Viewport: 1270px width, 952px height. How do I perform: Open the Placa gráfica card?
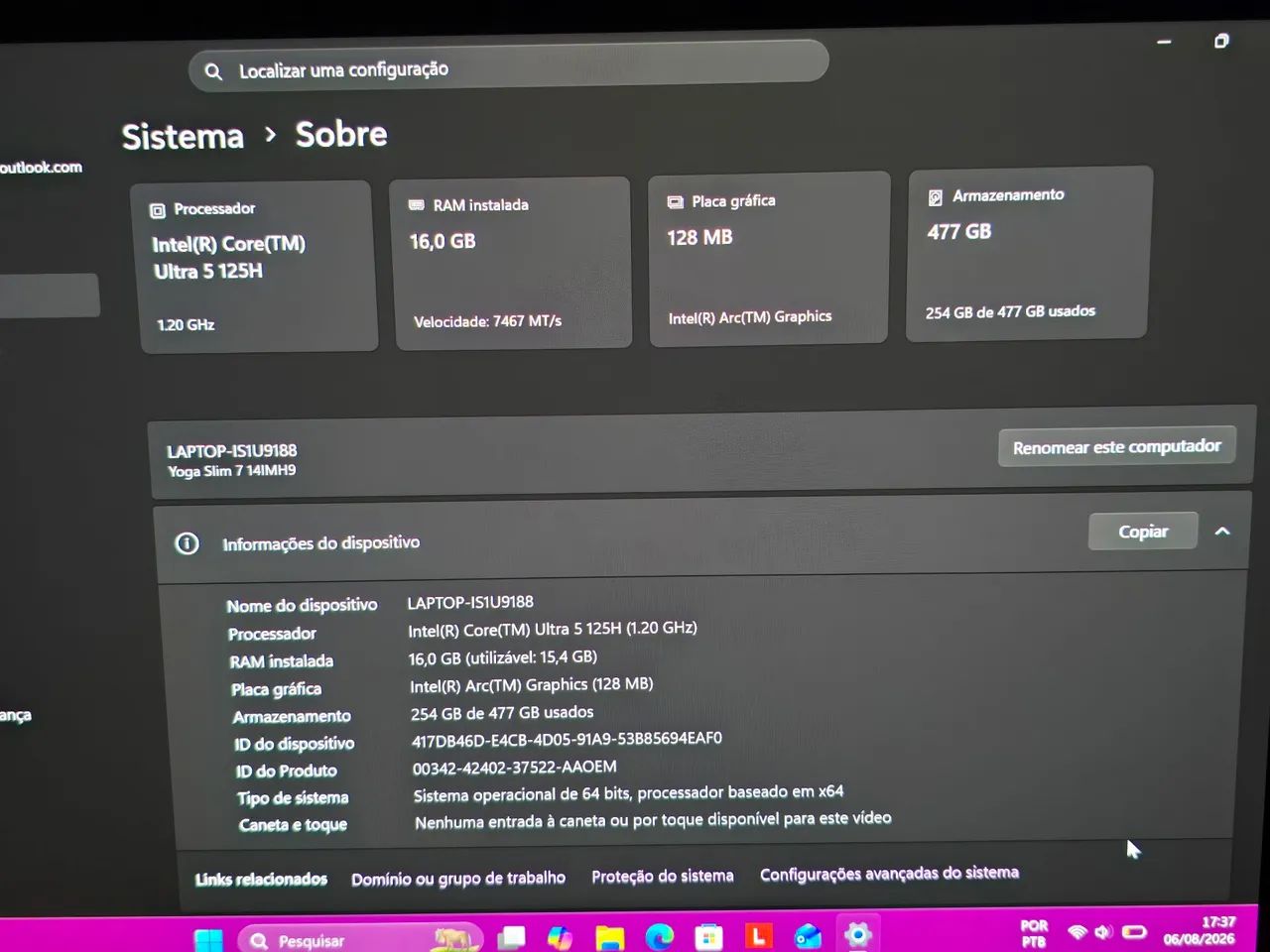coord(768,259)
